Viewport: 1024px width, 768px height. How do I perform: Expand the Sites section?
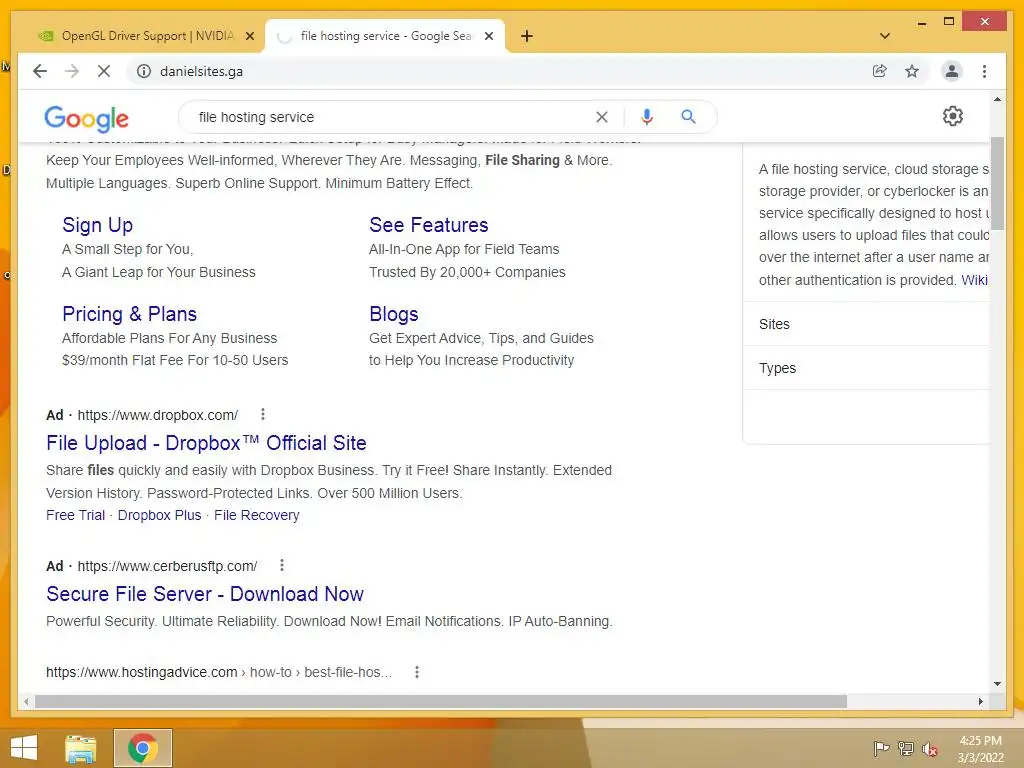coord(867,324)
